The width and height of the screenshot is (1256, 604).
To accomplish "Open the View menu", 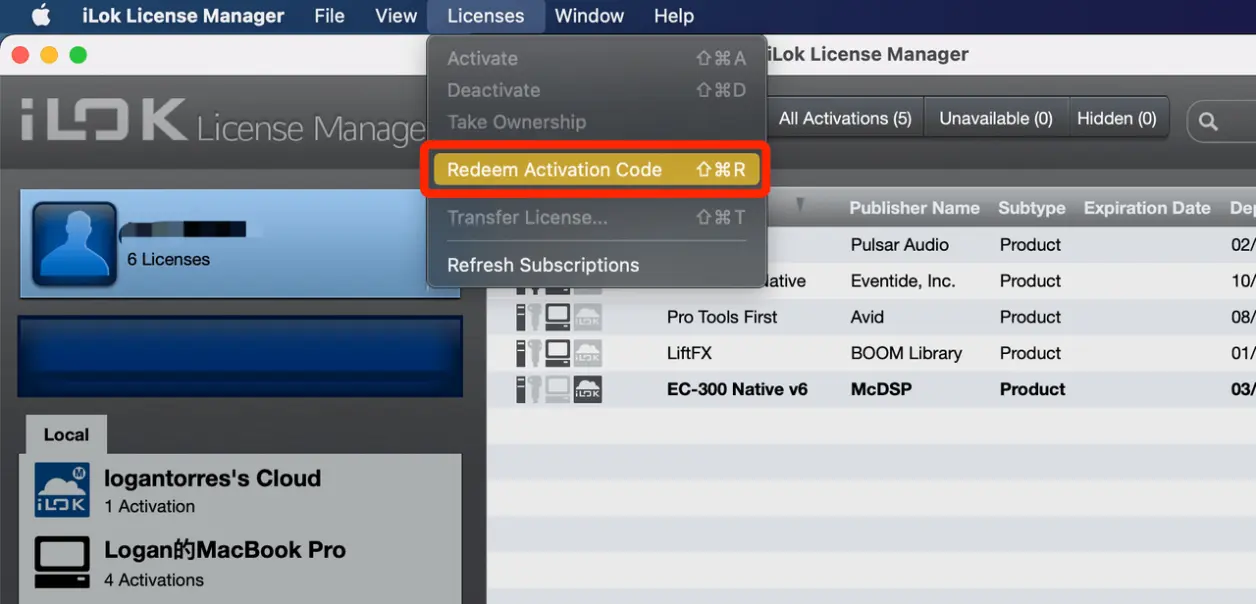I will click(x=396, y=16).
